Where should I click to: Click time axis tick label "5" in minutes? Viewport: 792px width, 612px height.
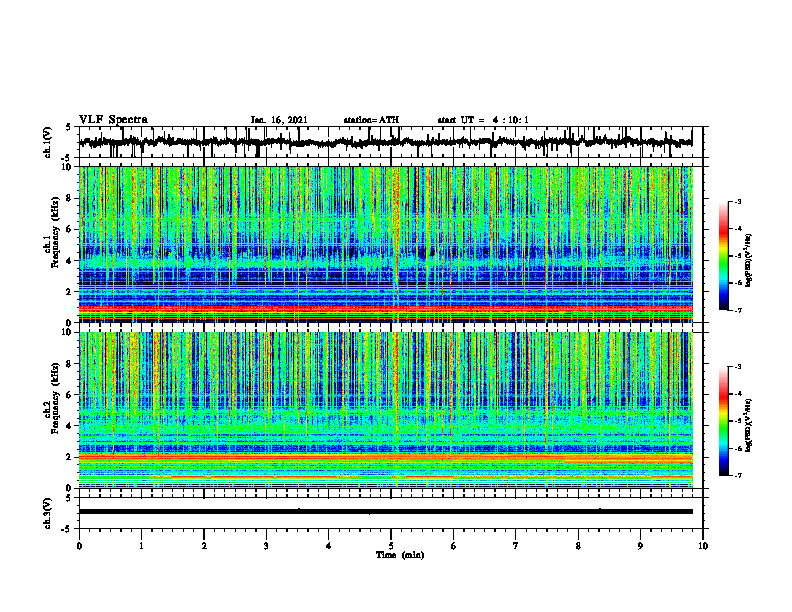point(391,546)
